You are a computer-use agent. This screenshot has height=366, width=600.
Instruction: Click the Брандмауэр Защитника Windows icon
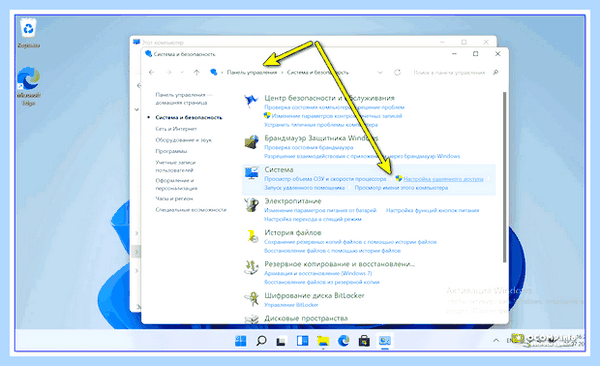coord(251,142)
